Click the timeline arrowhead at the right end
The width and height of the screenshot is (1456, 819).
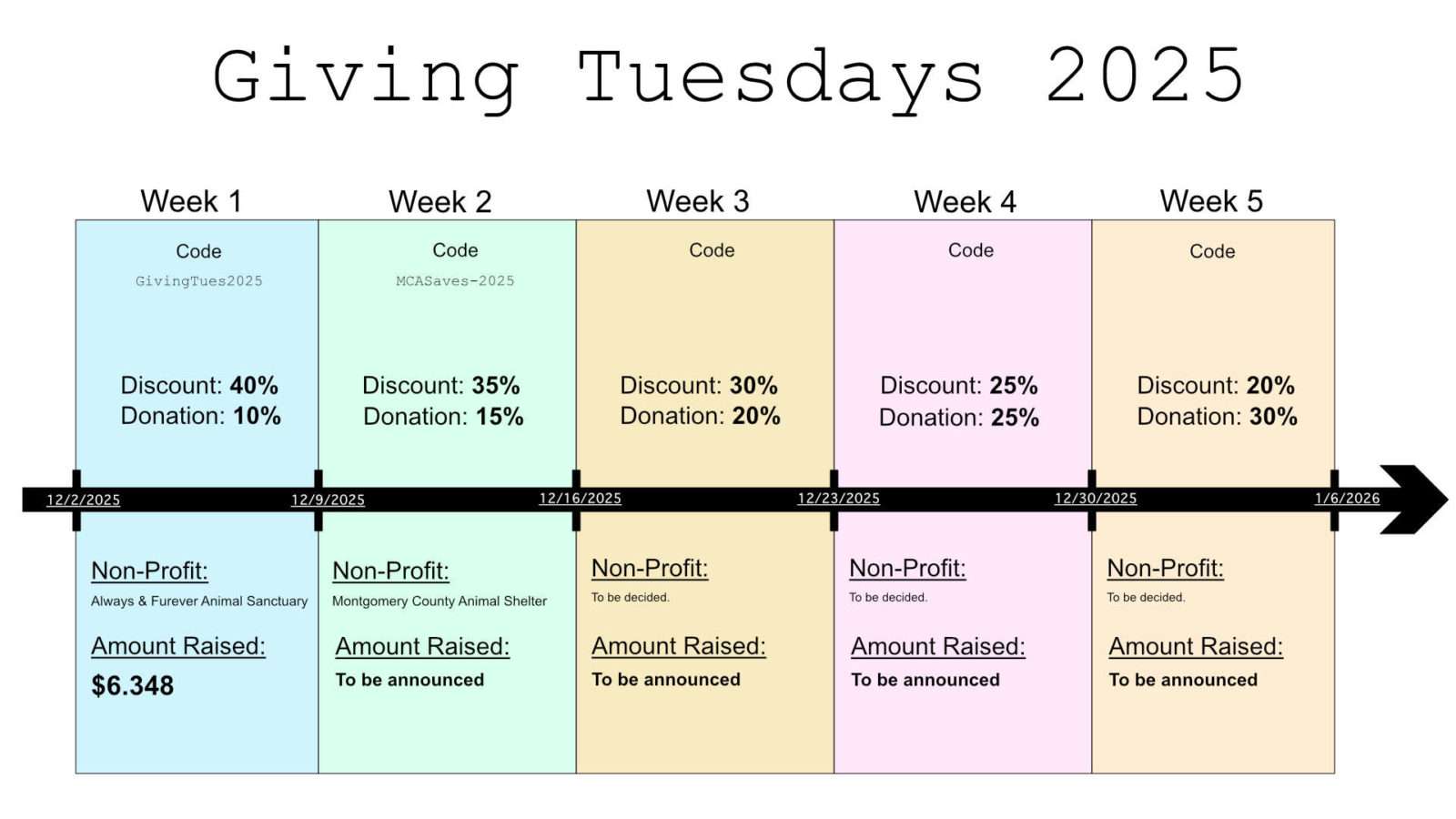[x=1413, y=499]
